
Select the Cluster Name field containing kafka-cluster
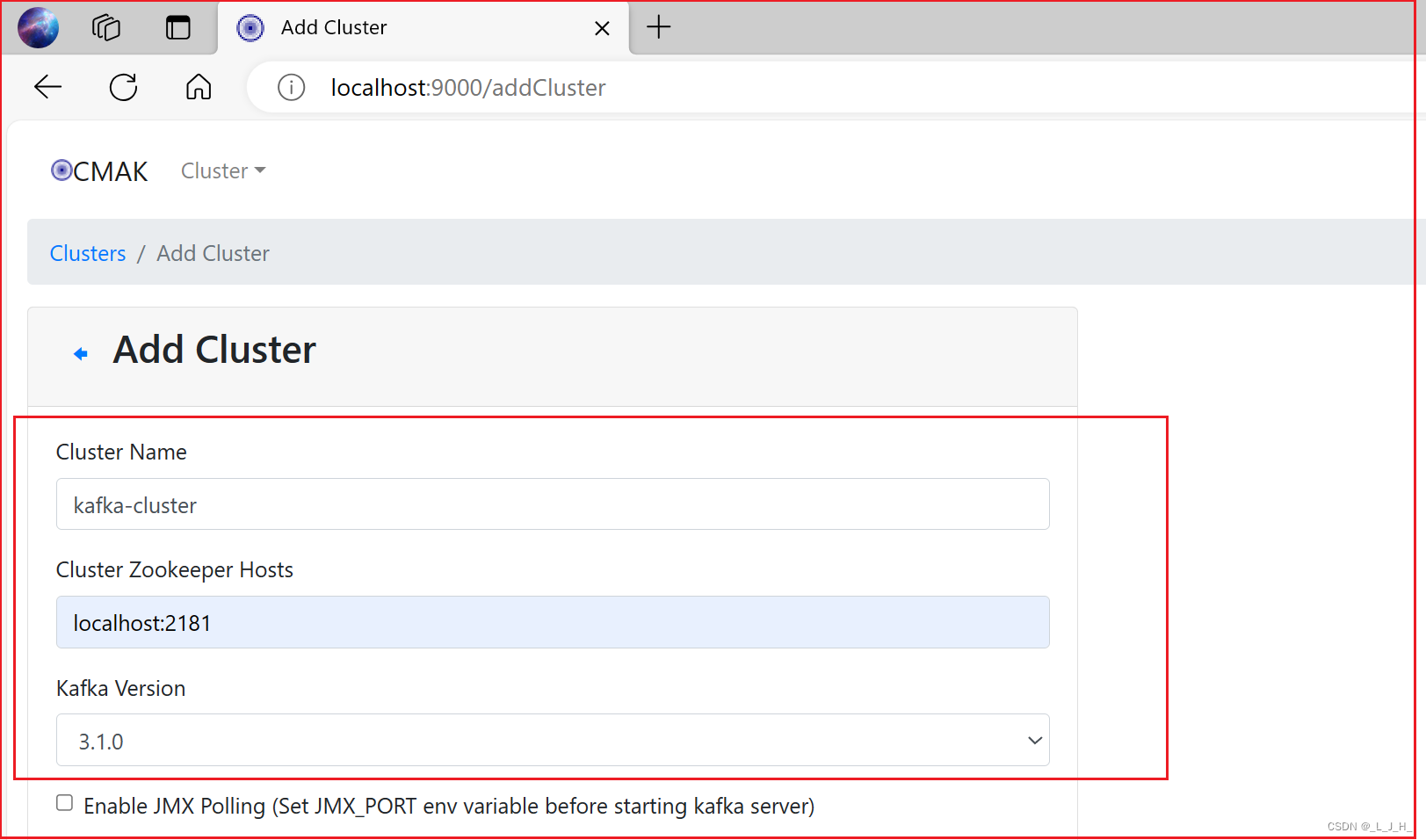point(552,504)
